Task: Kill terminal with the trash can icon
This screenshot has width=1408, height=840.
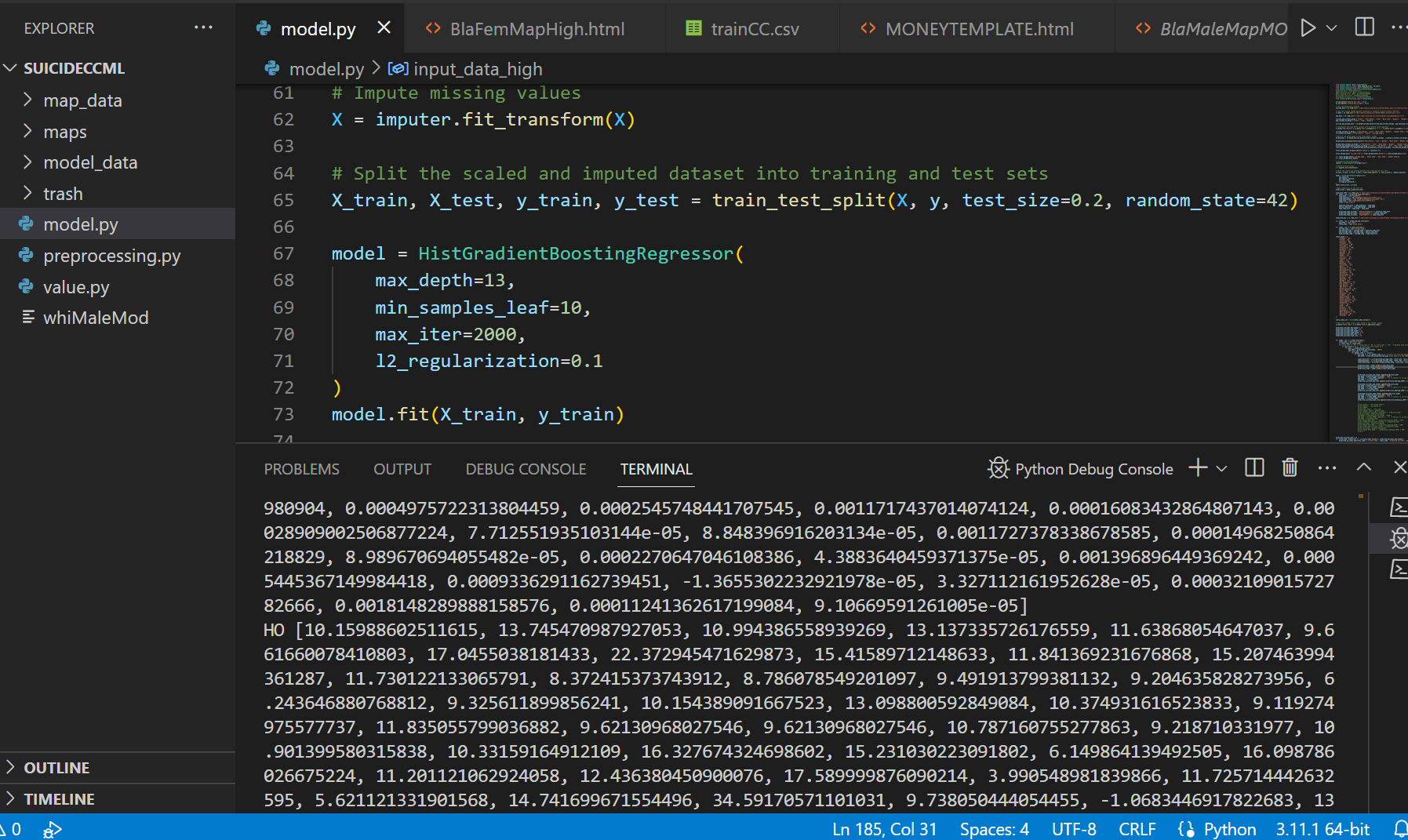Action: point(1290,468)
